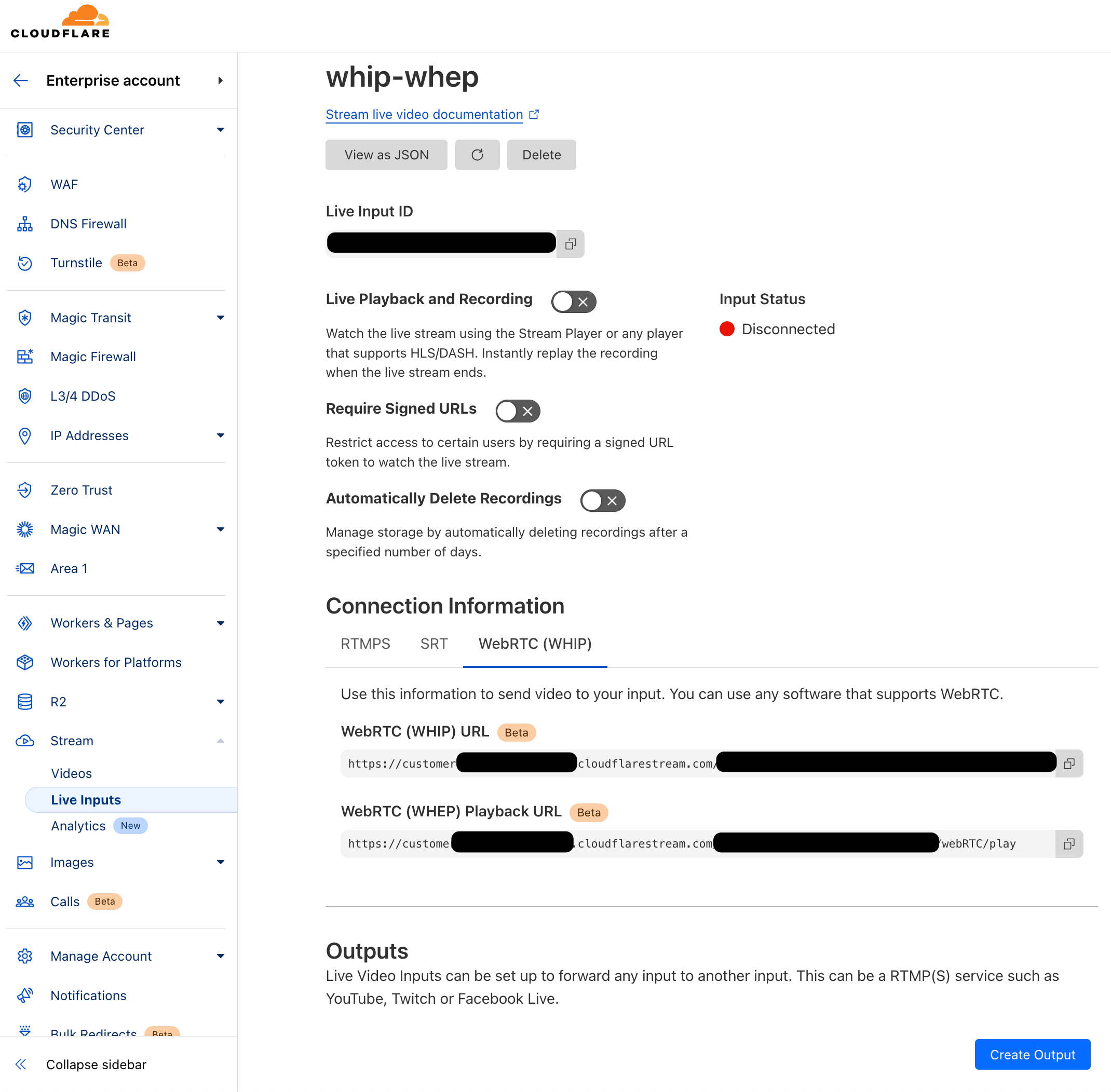1111x1092 pixels.
Task: Open the SRT connection tab
Action: pos(433,644)
